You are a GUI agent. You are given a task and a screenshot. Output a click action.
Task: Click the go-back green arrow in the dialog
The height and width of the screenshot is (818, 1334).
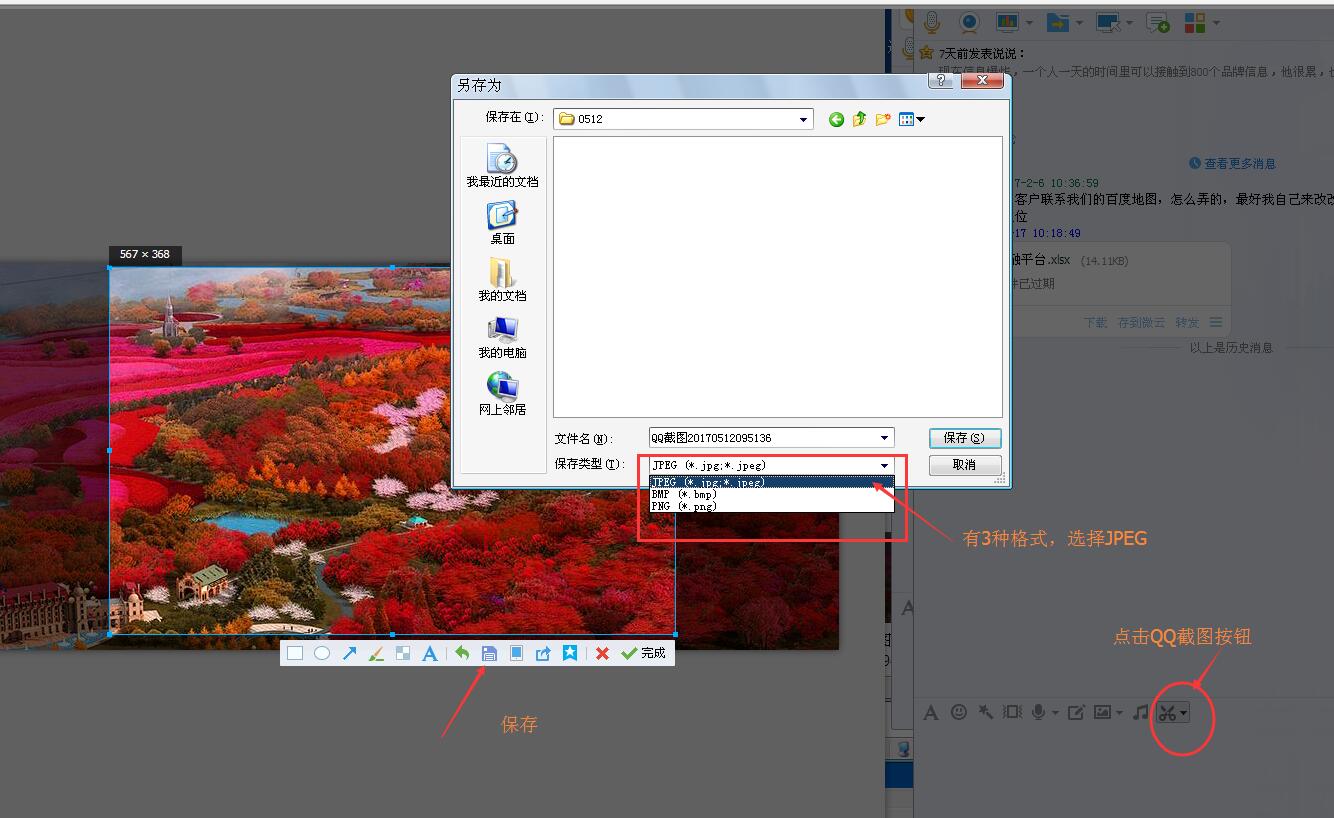tap(836, 119)
